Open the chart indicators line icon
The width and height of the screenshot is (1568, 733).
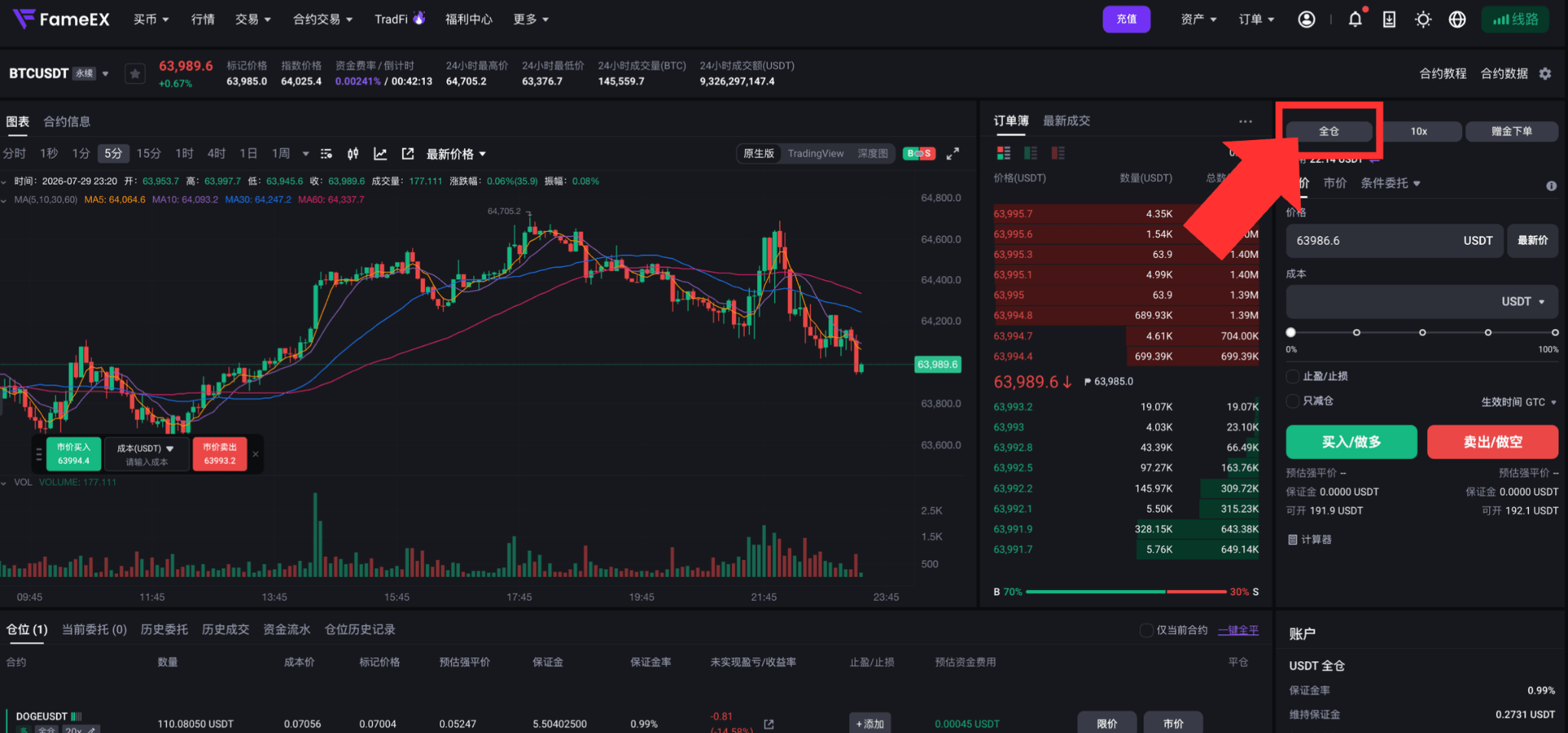pyautogui.click(x=380, y=154)
